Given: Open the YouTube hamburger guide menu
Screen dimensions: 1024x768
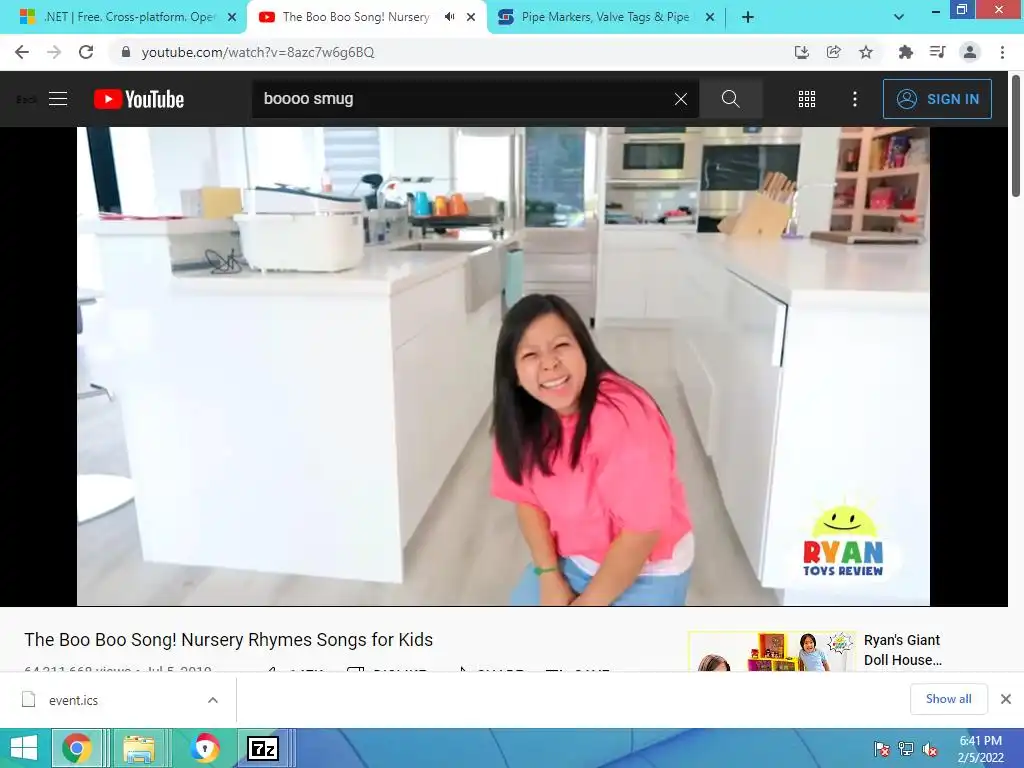Looking at the screenshot, I should [58, 99].
